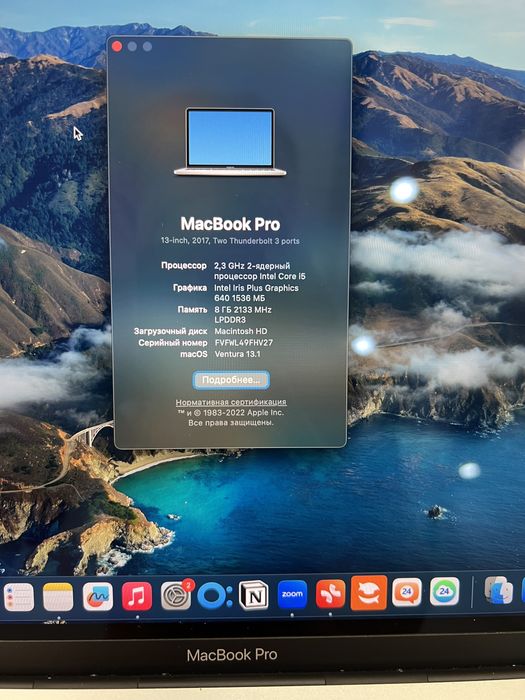
Task: Click the Ventura 13.1 macOS version text
Action: click(238, 354)
